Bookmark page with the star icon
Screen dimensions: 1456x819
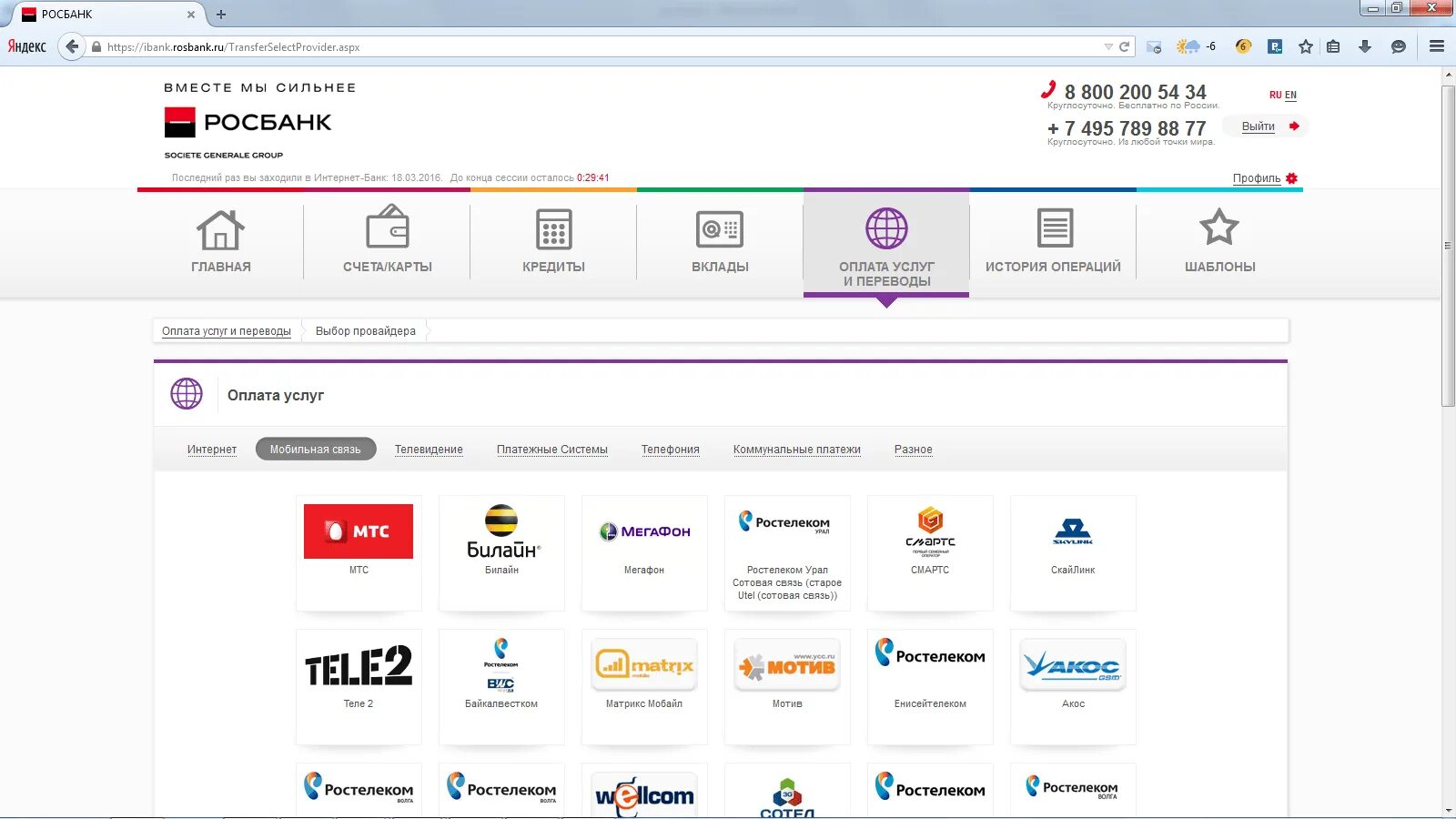[x=1306, y=46]
